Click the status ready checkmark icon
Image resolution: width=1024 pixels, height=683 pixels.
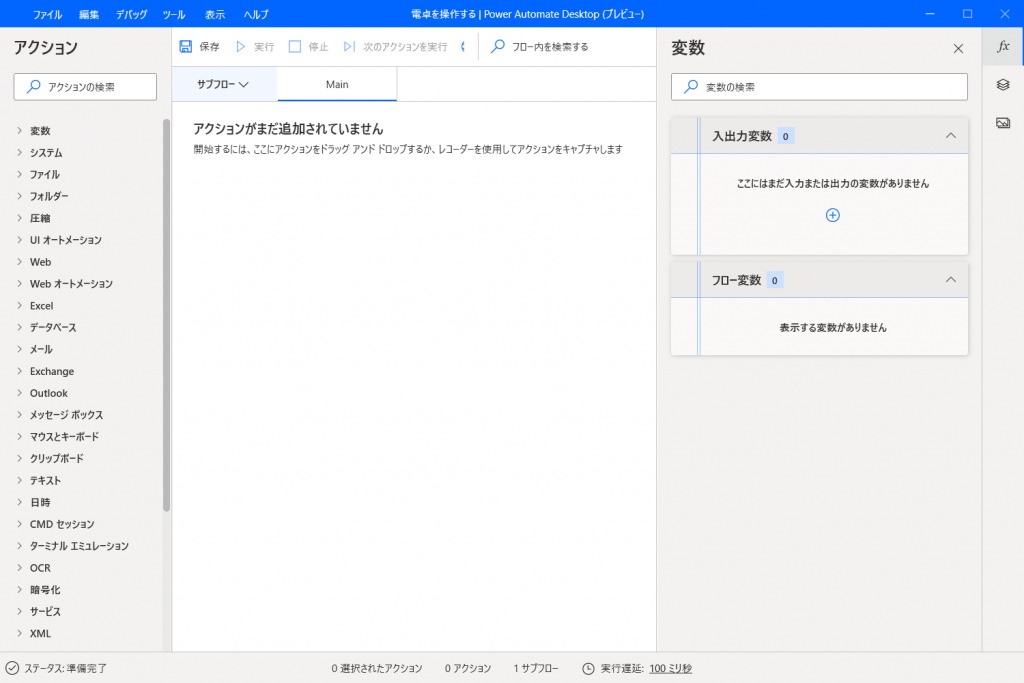click(x=12, y=668)
